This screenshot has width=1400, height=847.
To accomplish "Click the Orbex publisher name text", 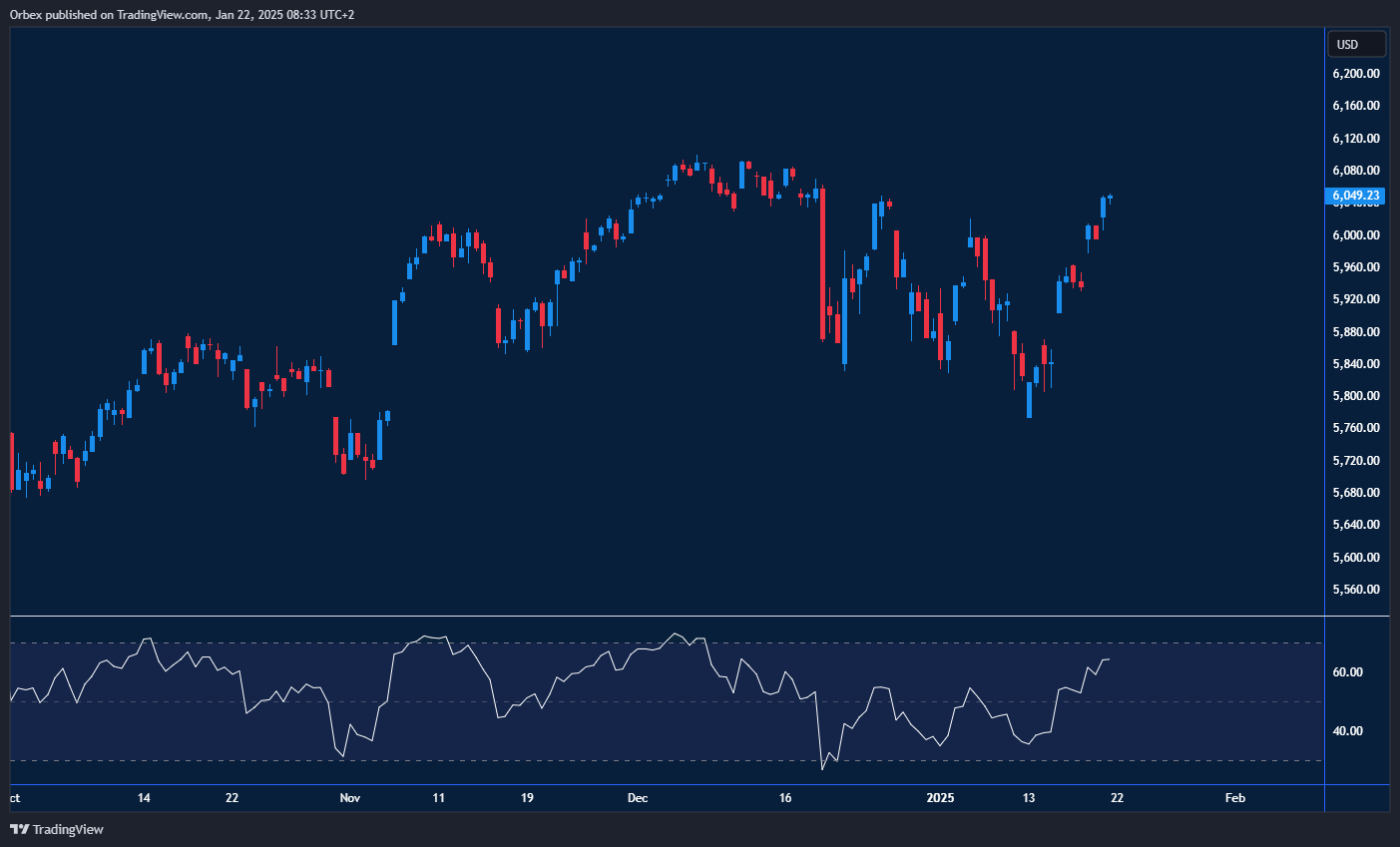I will coord(27,15).
